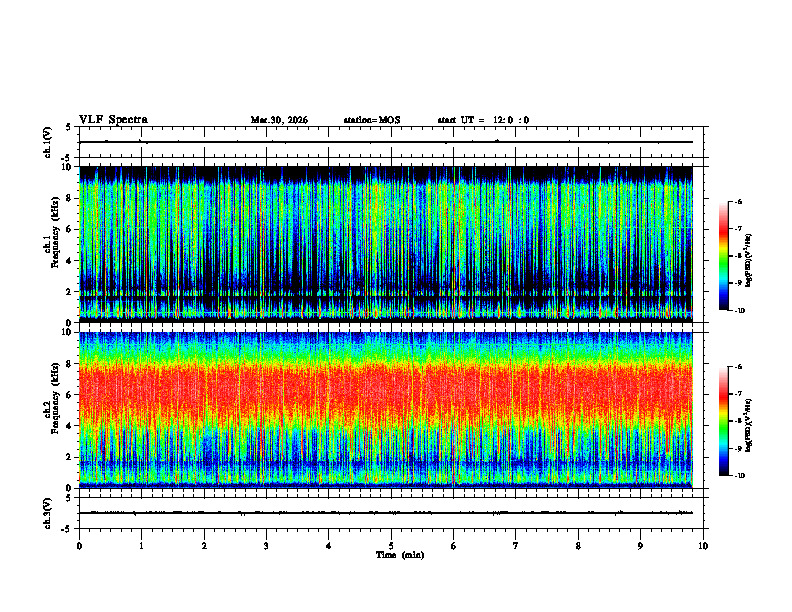Click the "-10" label on ch.2 colorbar
The image size is (792, 612).
click(x=739, y=476)
